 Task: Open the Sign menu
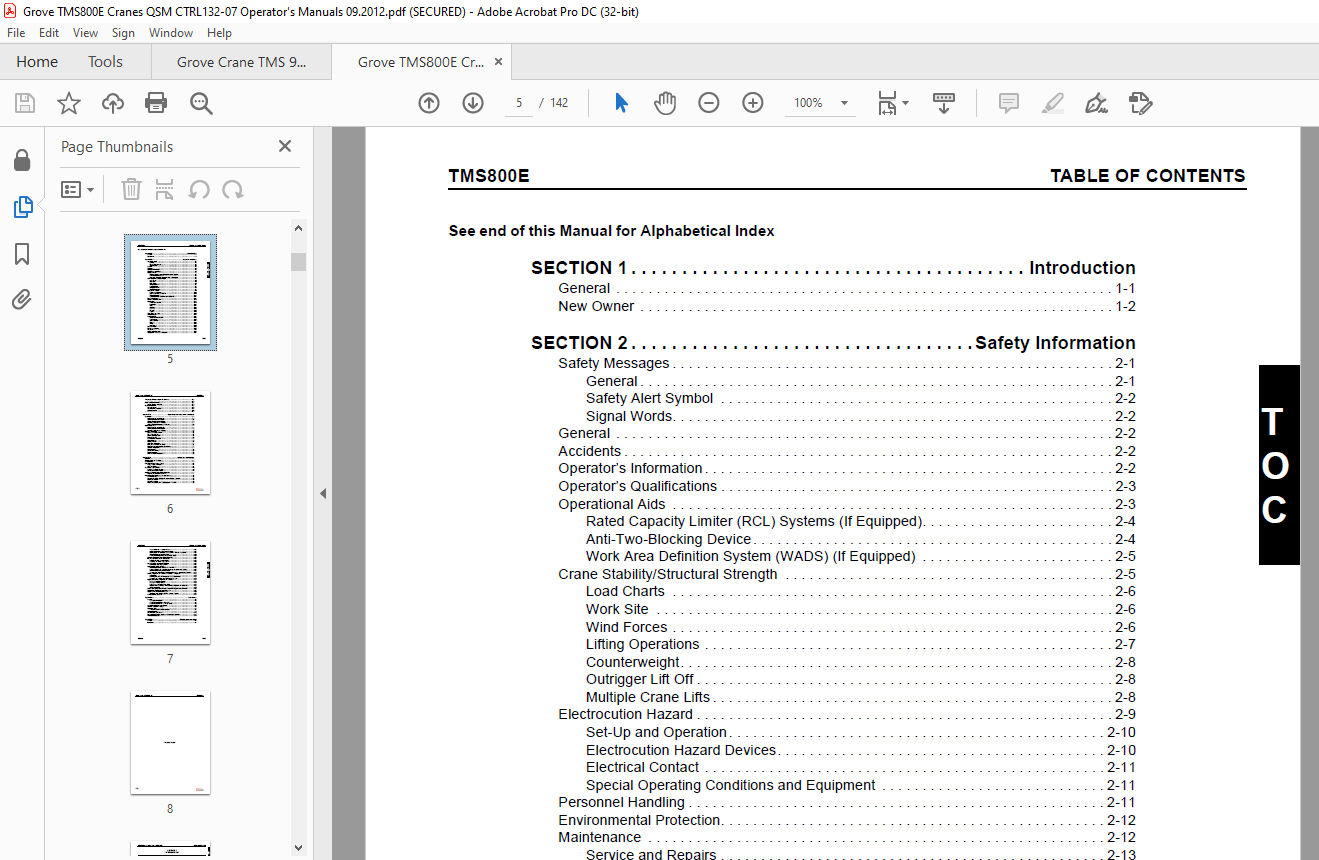123,33
